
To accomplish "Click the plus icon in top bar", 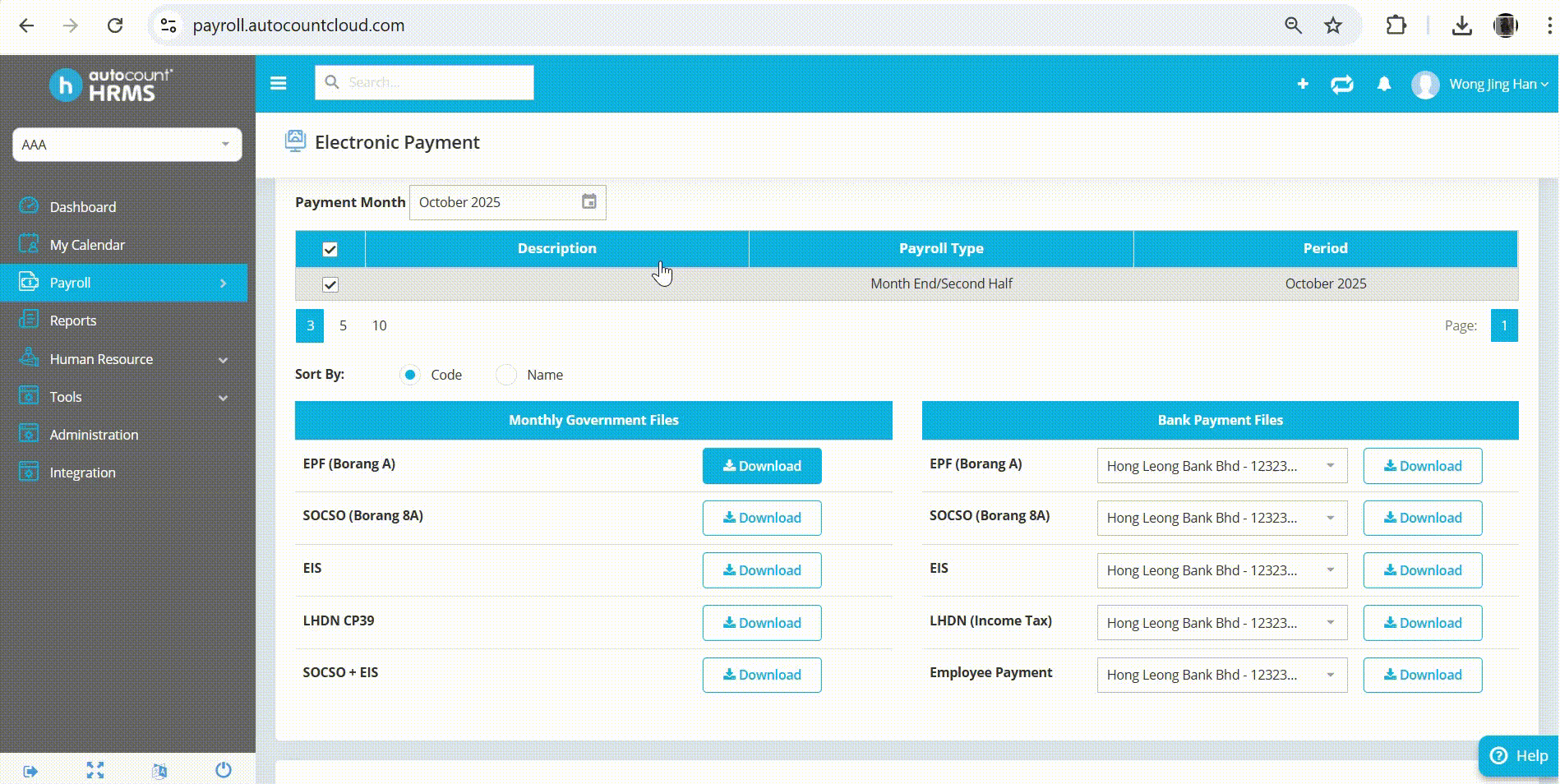I will [1303, 84].
